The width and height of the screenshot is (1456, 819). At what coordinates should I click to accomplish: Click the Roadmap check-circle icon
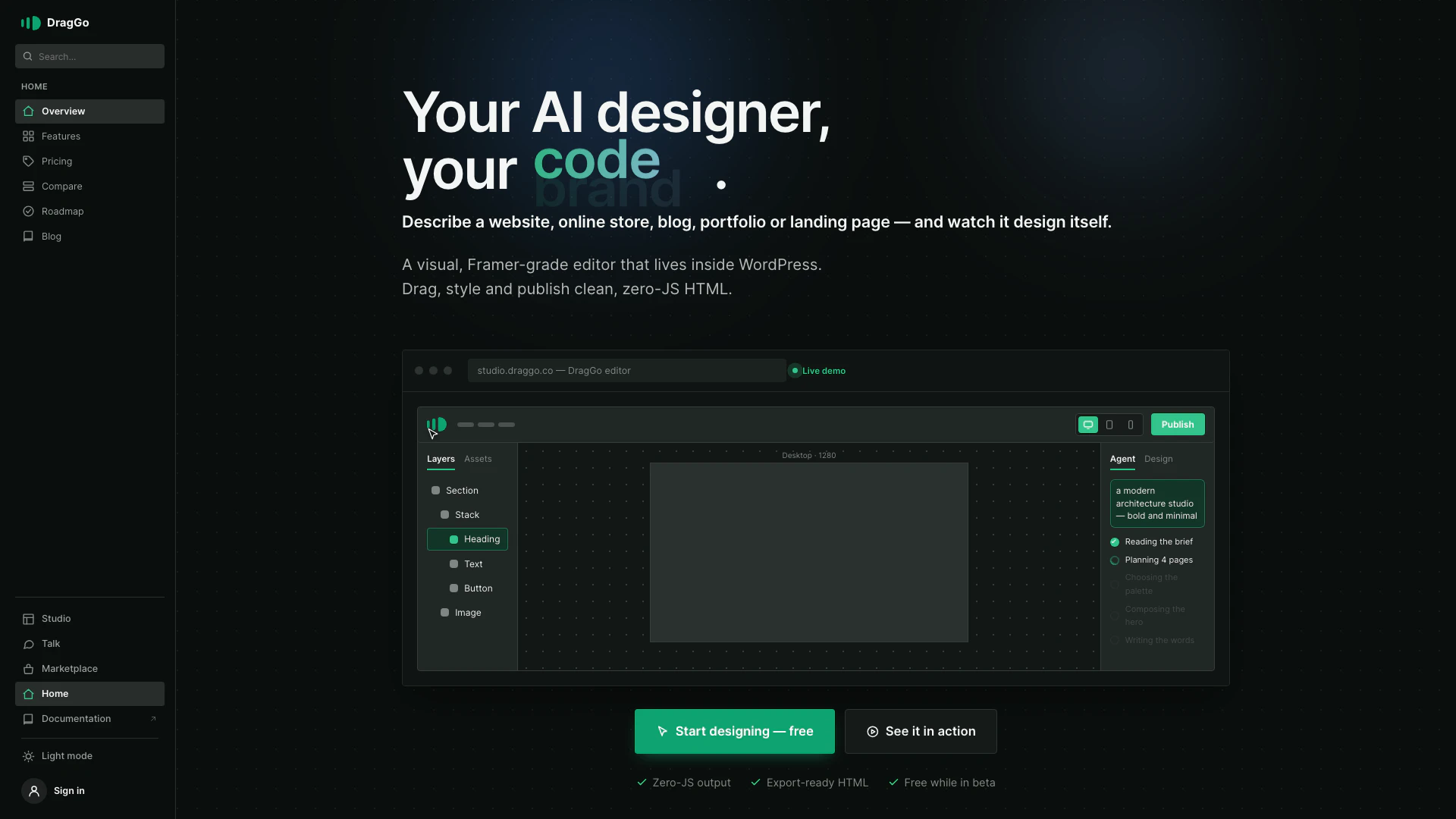coord(28,212)
